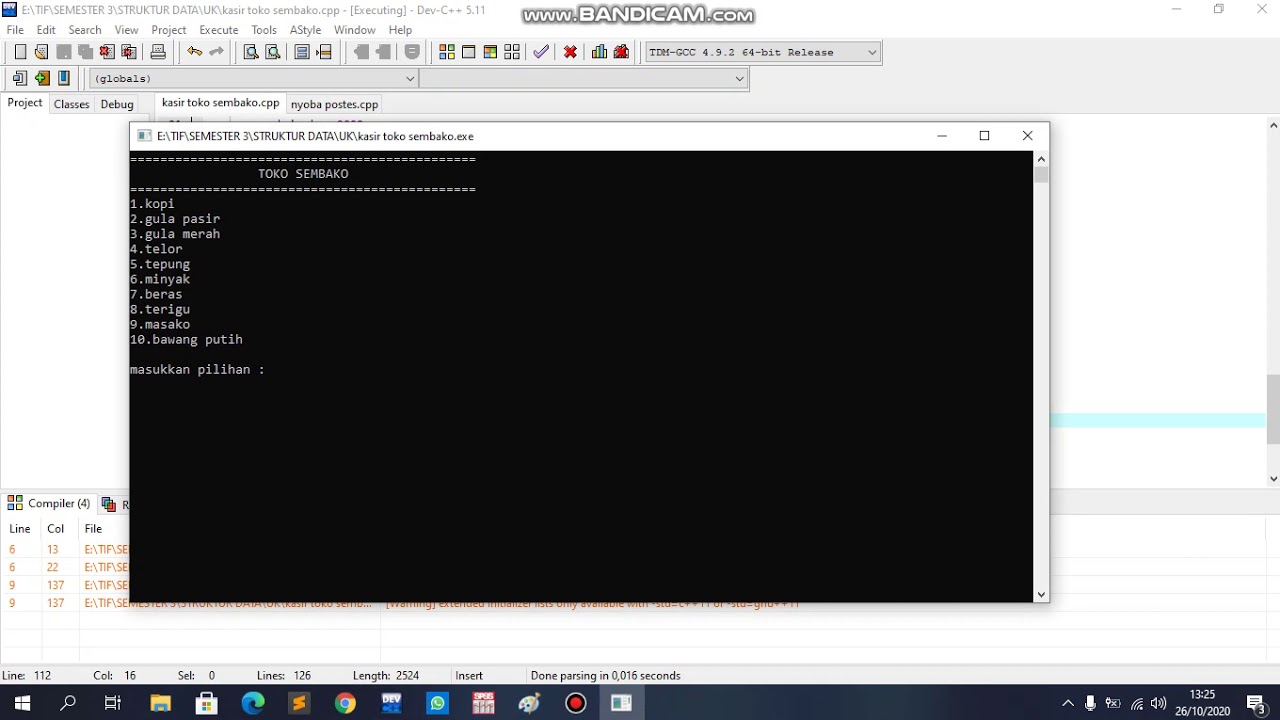Click the Compile & Run toolbar icon
This screenshot has height=720, width=1280.
[490, 52]
